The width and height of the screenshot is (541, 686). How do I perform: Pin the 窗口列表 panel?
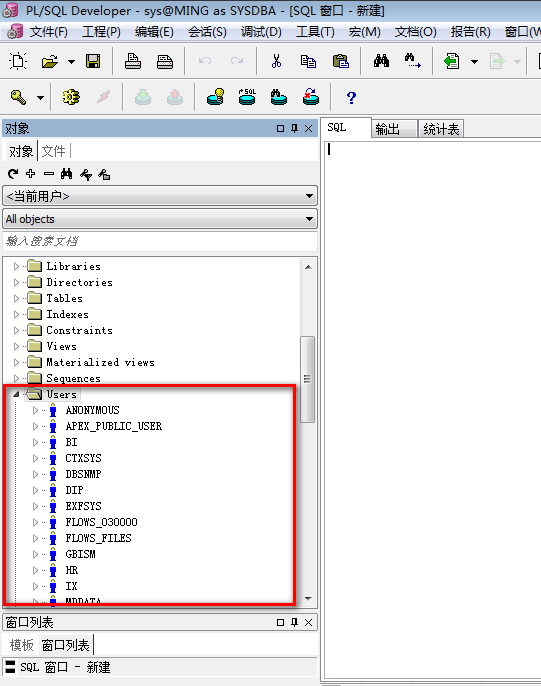[x=294, y=622]
